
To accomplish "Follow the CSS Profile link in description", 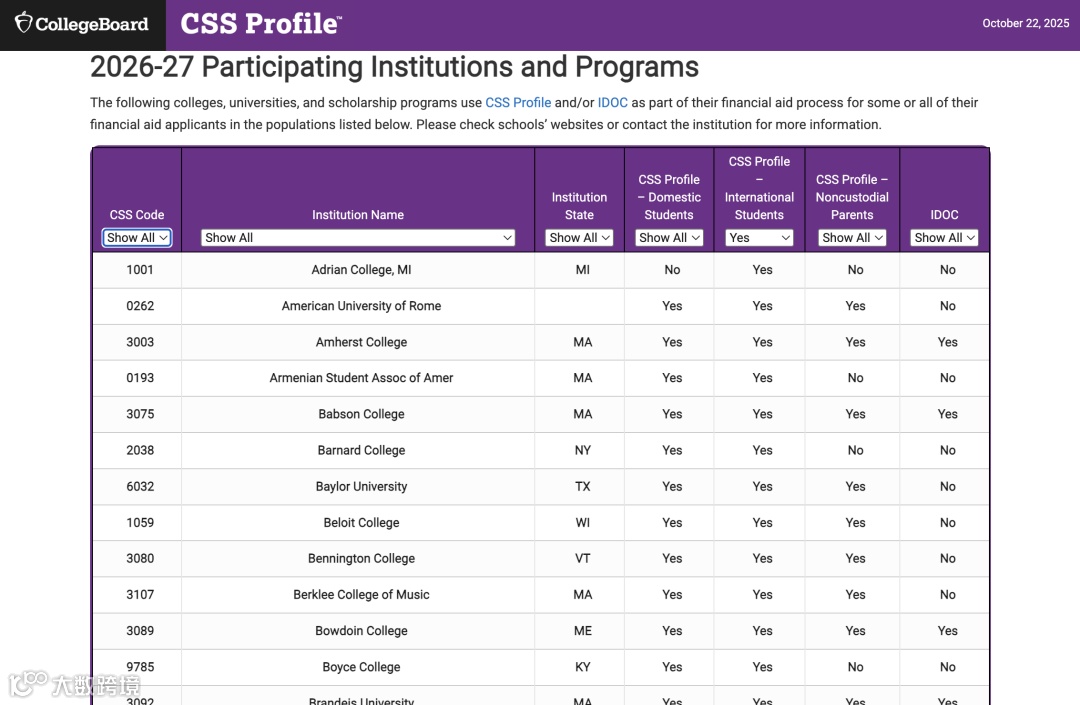I will tap(518, 103).
